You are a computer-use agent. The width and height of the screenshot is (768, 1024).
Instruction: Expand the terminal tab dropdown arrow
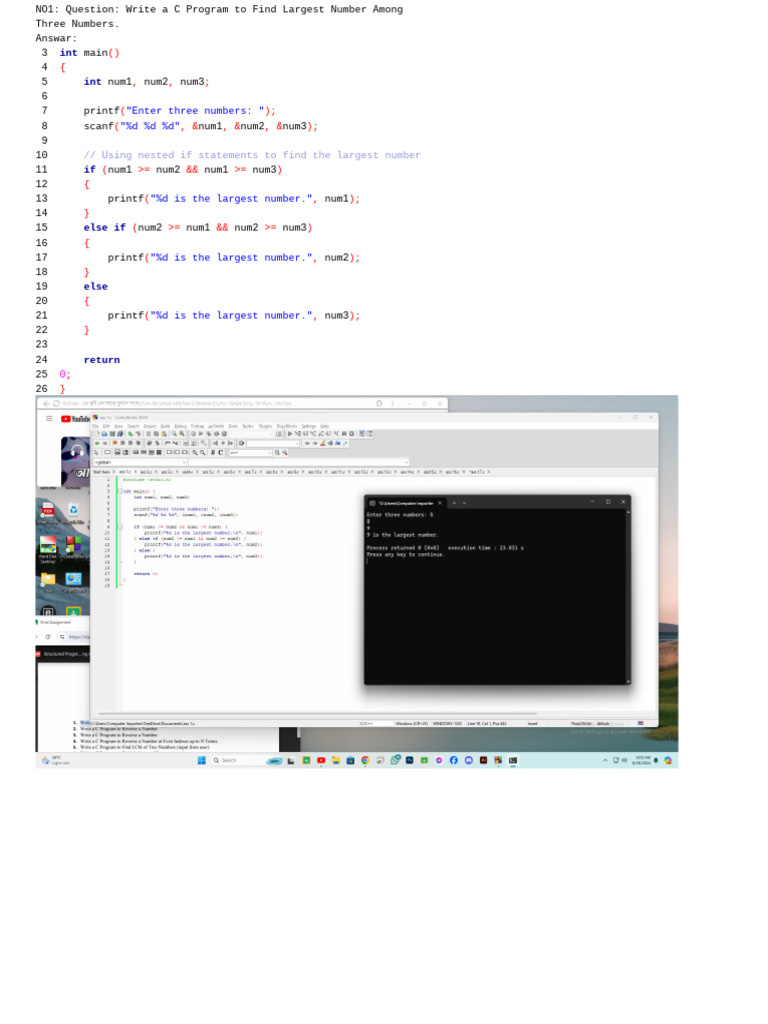coord(464,502)
